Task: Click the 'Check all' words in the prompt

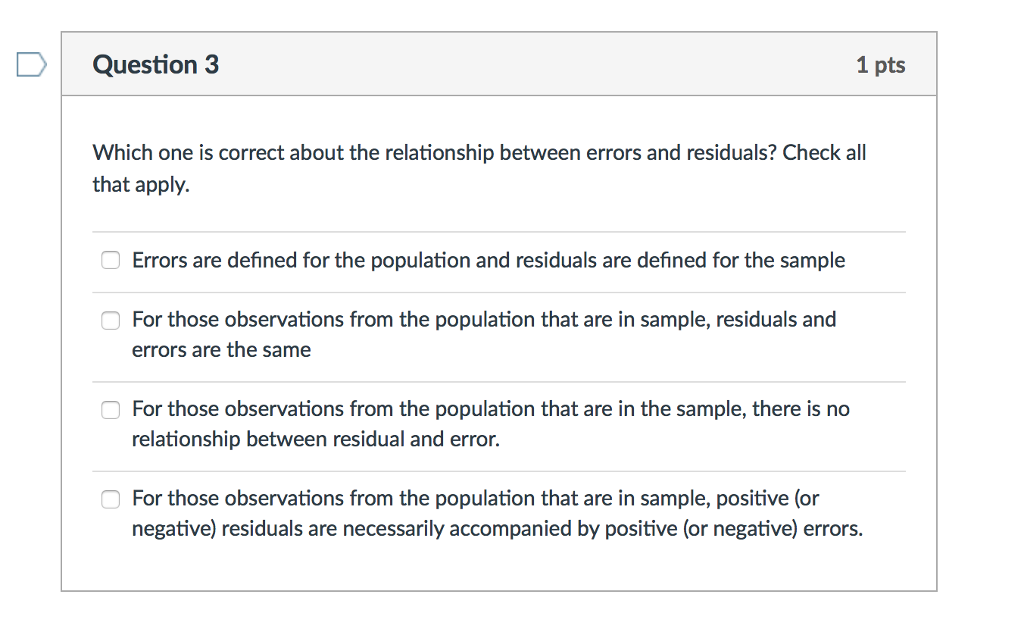Action: click(x=824, y=153)
